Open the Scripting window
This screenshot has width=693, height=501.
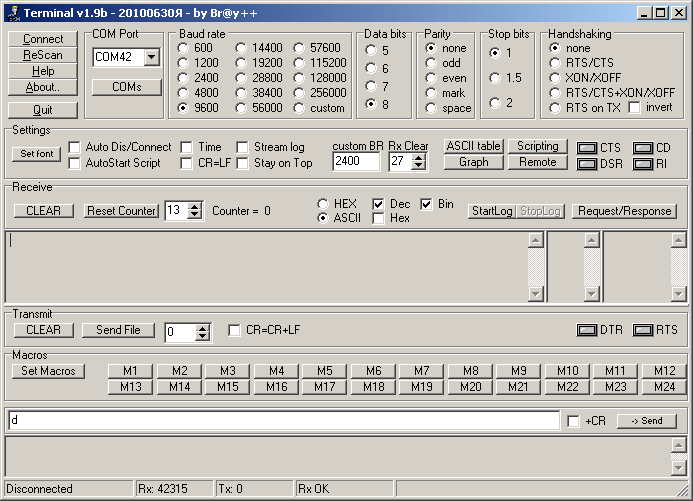(x=537, y=146)
